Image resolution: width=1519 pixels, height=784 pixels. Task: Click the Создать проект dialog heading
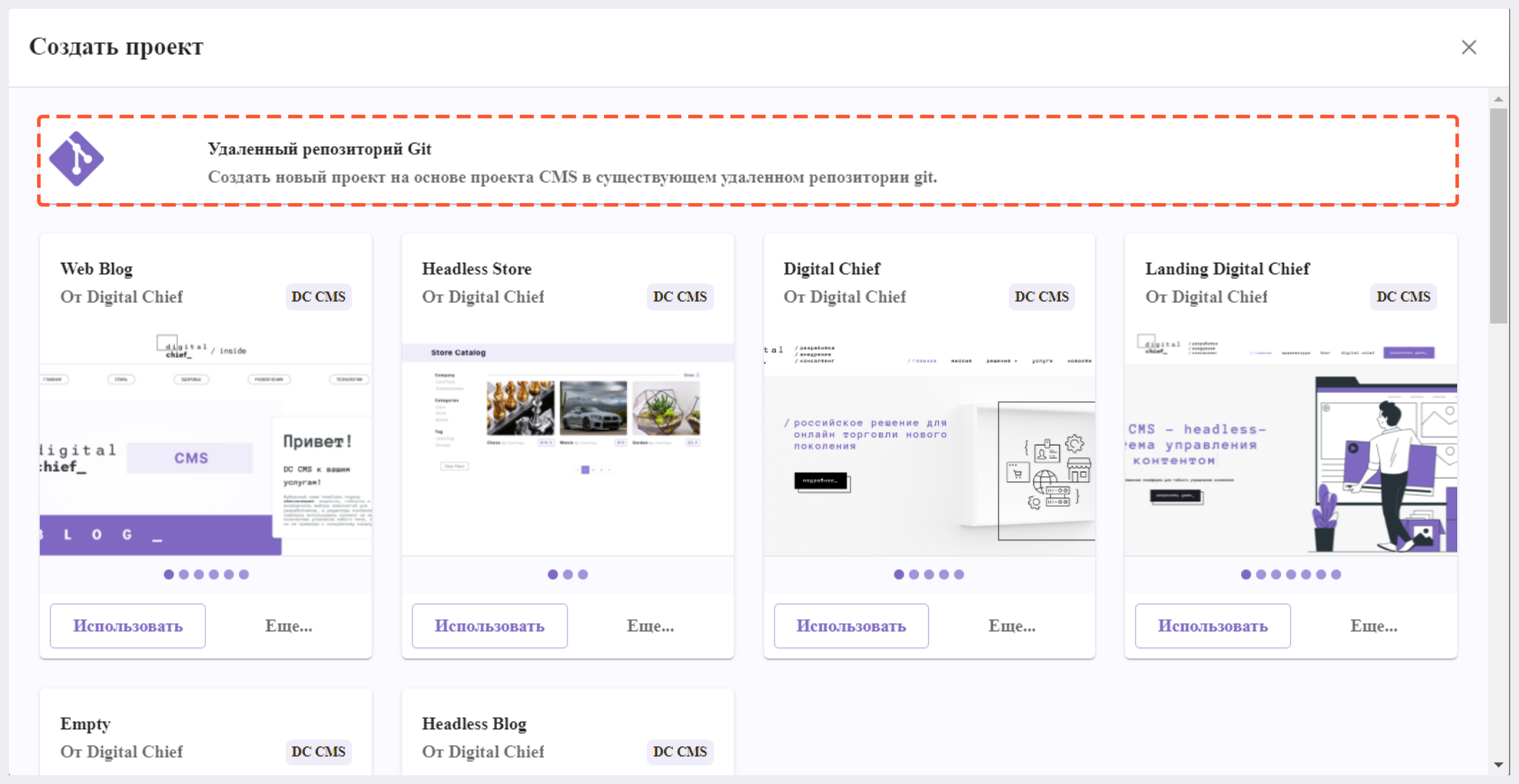[116, 46]
